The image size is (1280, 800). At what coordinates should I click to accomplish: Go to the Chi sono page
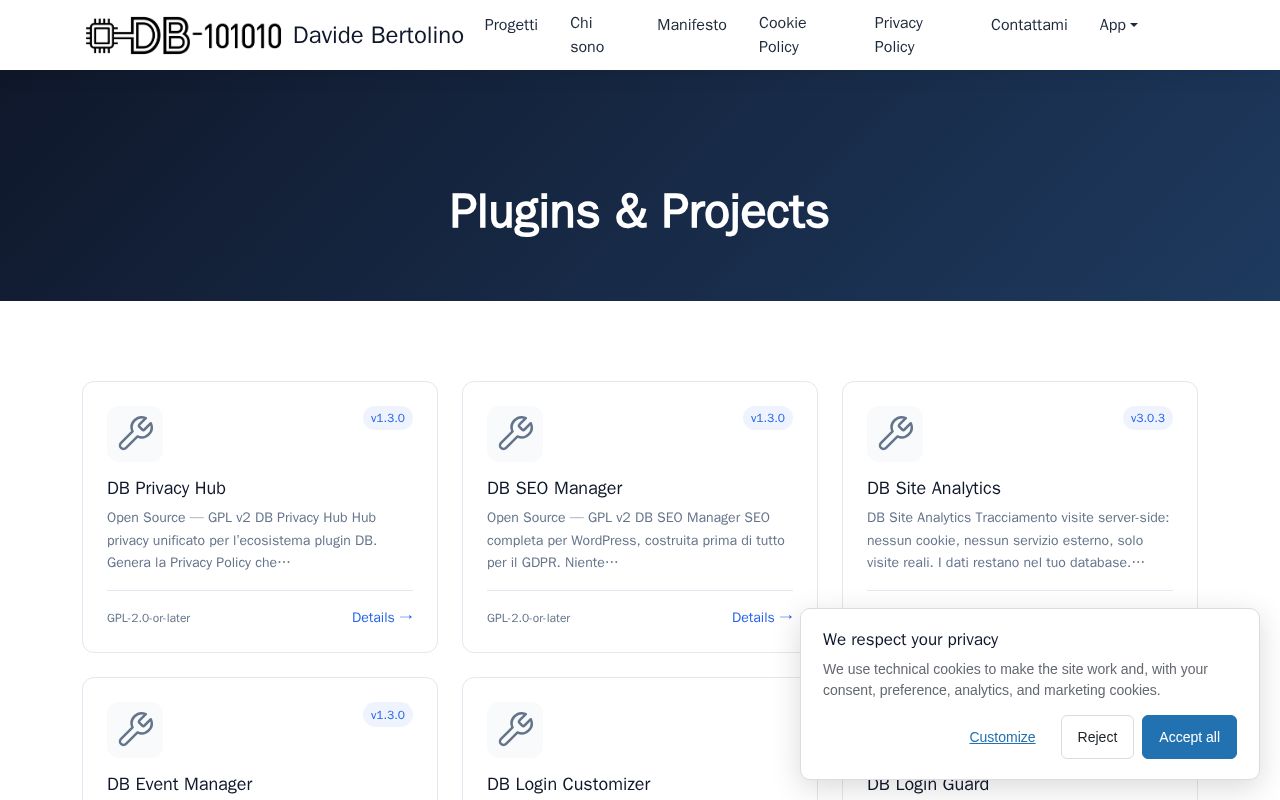tap(587, 35)
